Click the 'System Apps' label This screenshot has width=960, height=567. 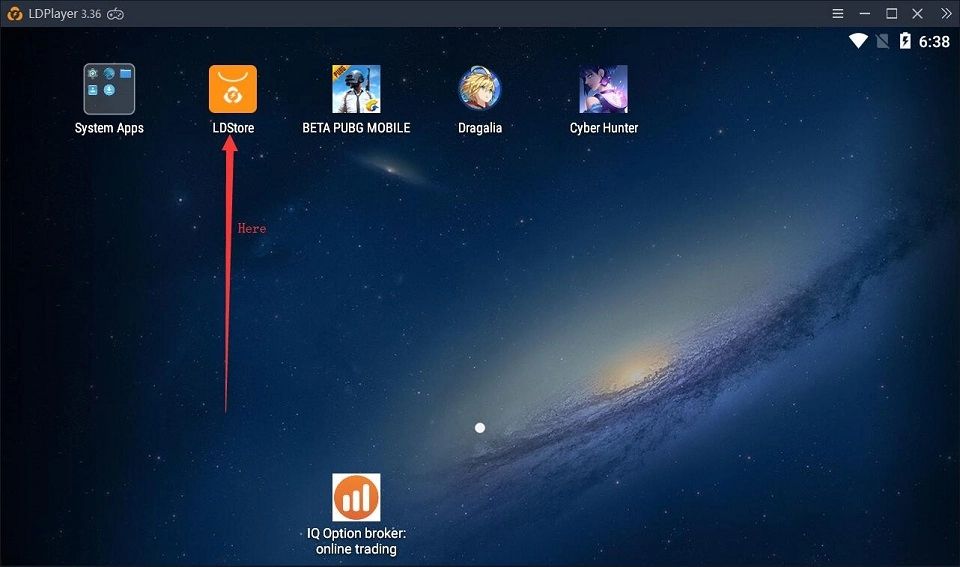click(109, 128)
